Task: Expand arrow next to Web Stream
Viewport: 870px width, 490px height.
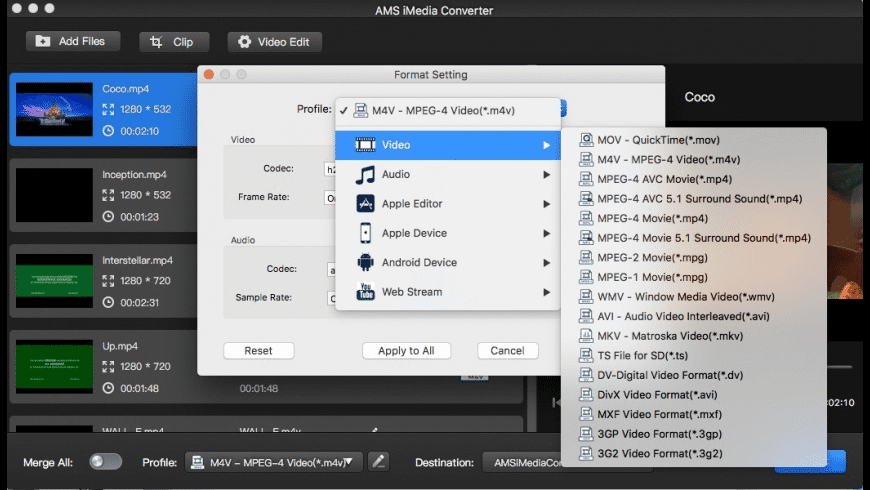Action: [x=547, y=292]
